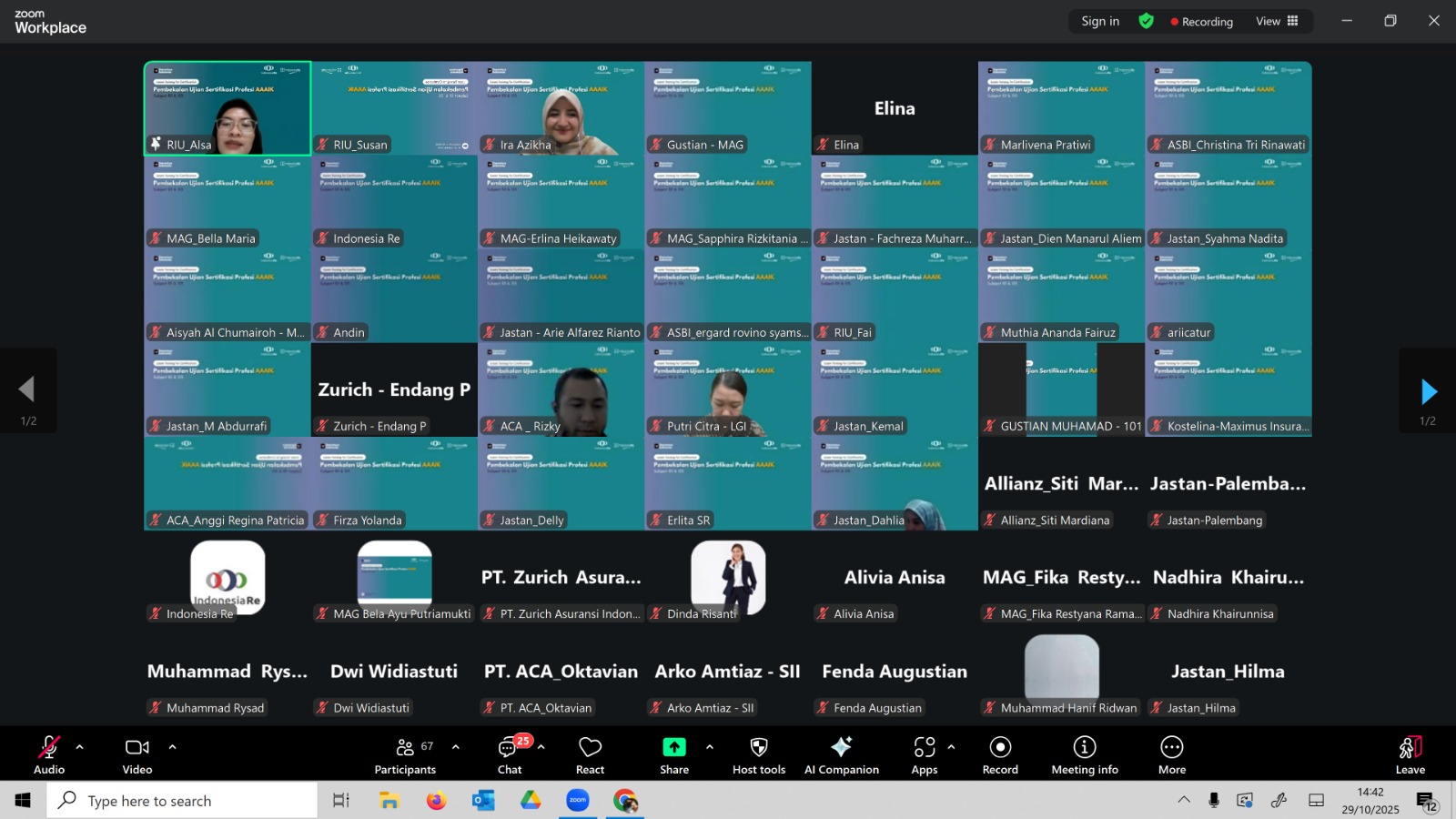Launch AI Companion
Viewport: 1456px width, 819px height.
pos(841,755)
